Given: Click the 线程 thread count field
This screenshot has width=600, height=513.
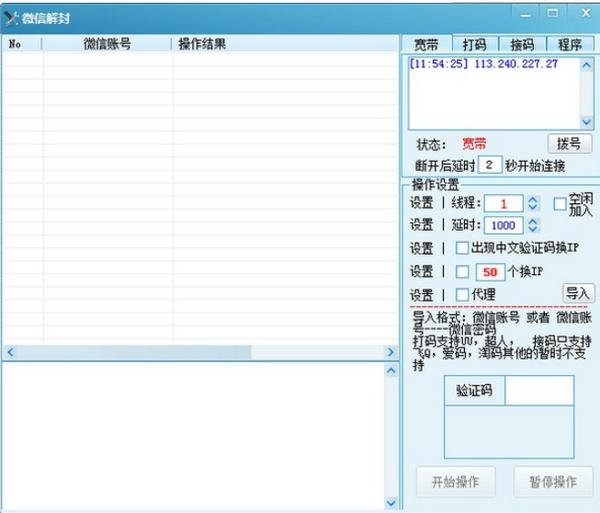Looking at the screenshot, I should tap(504, 204).
